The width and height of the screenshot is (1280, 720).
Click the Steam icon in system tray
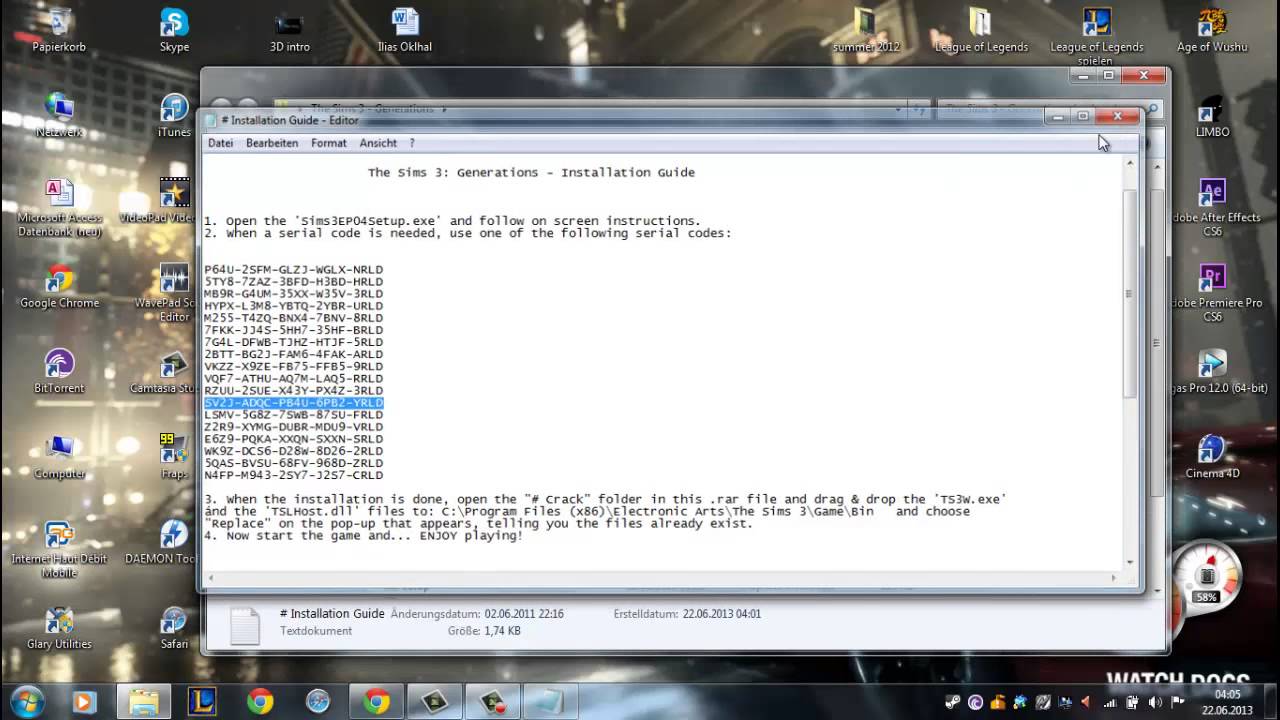[953, 703]
